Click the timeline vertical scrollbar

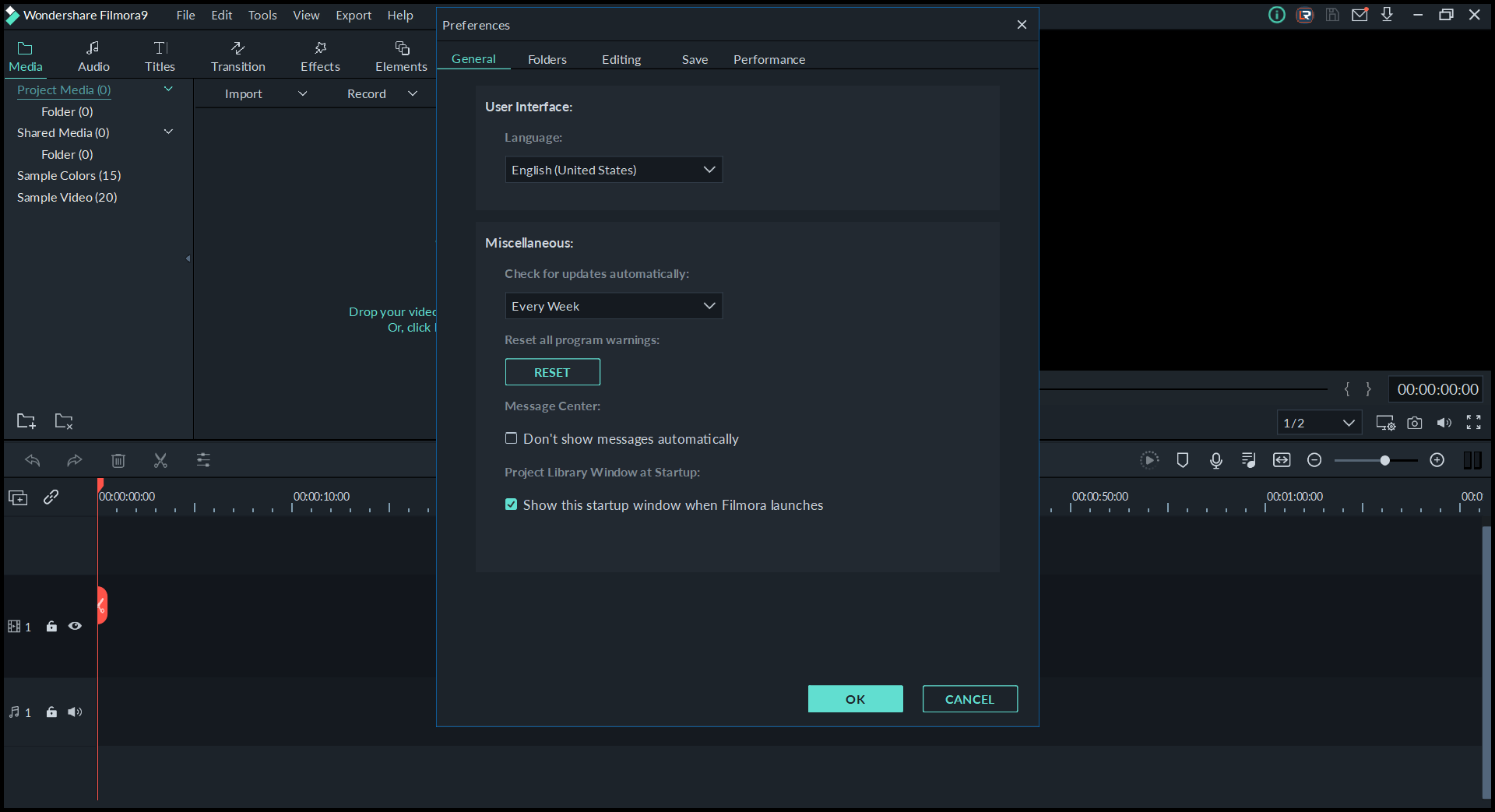(x=1486, y=662)
